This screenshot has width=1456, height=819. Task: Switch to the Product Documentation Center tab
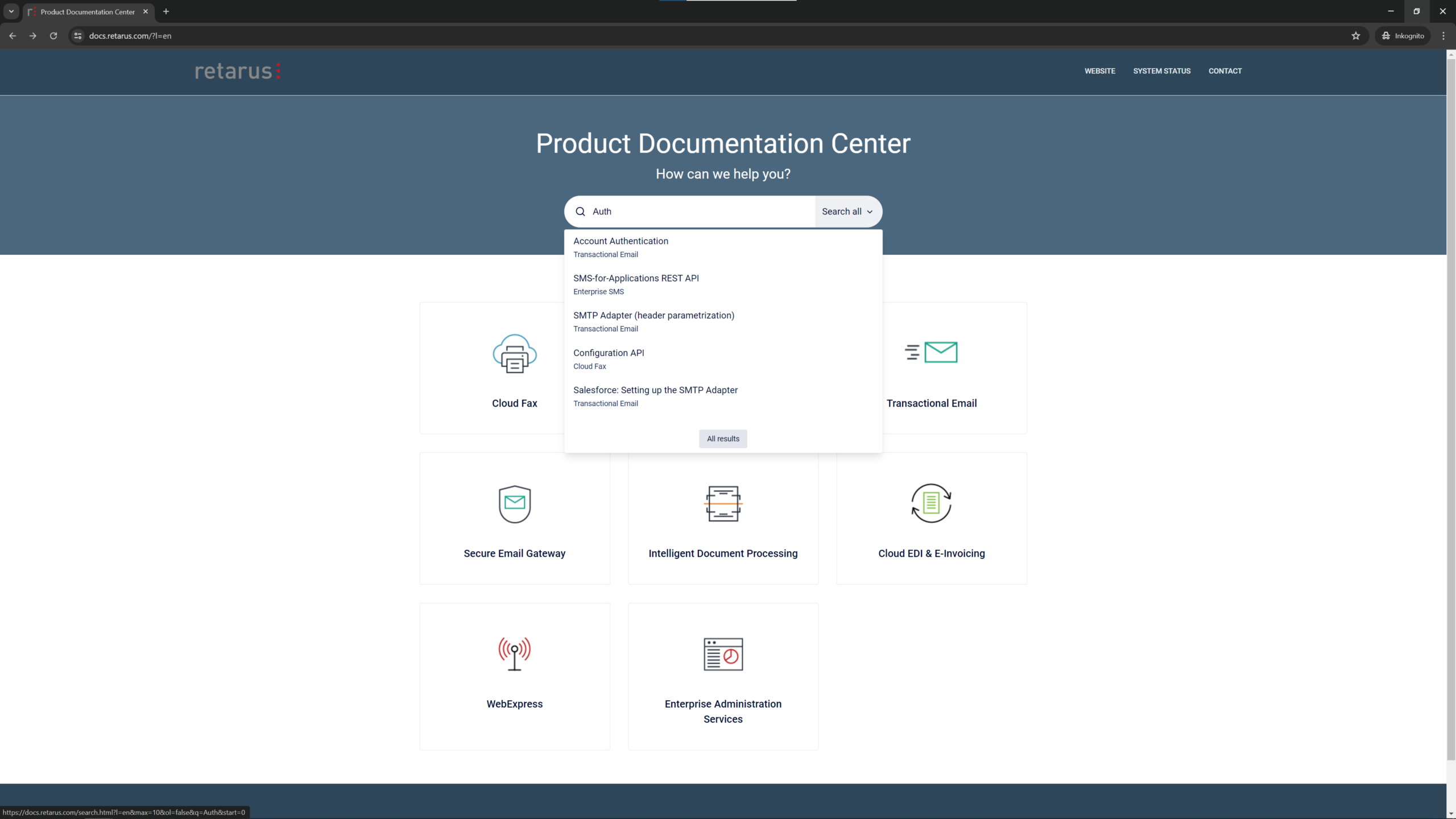(x=88, y=11)
